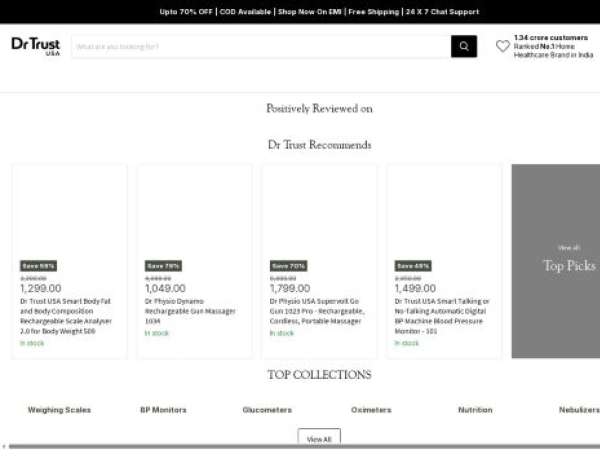Click the 1.34 crore customers text

point(551,38)
